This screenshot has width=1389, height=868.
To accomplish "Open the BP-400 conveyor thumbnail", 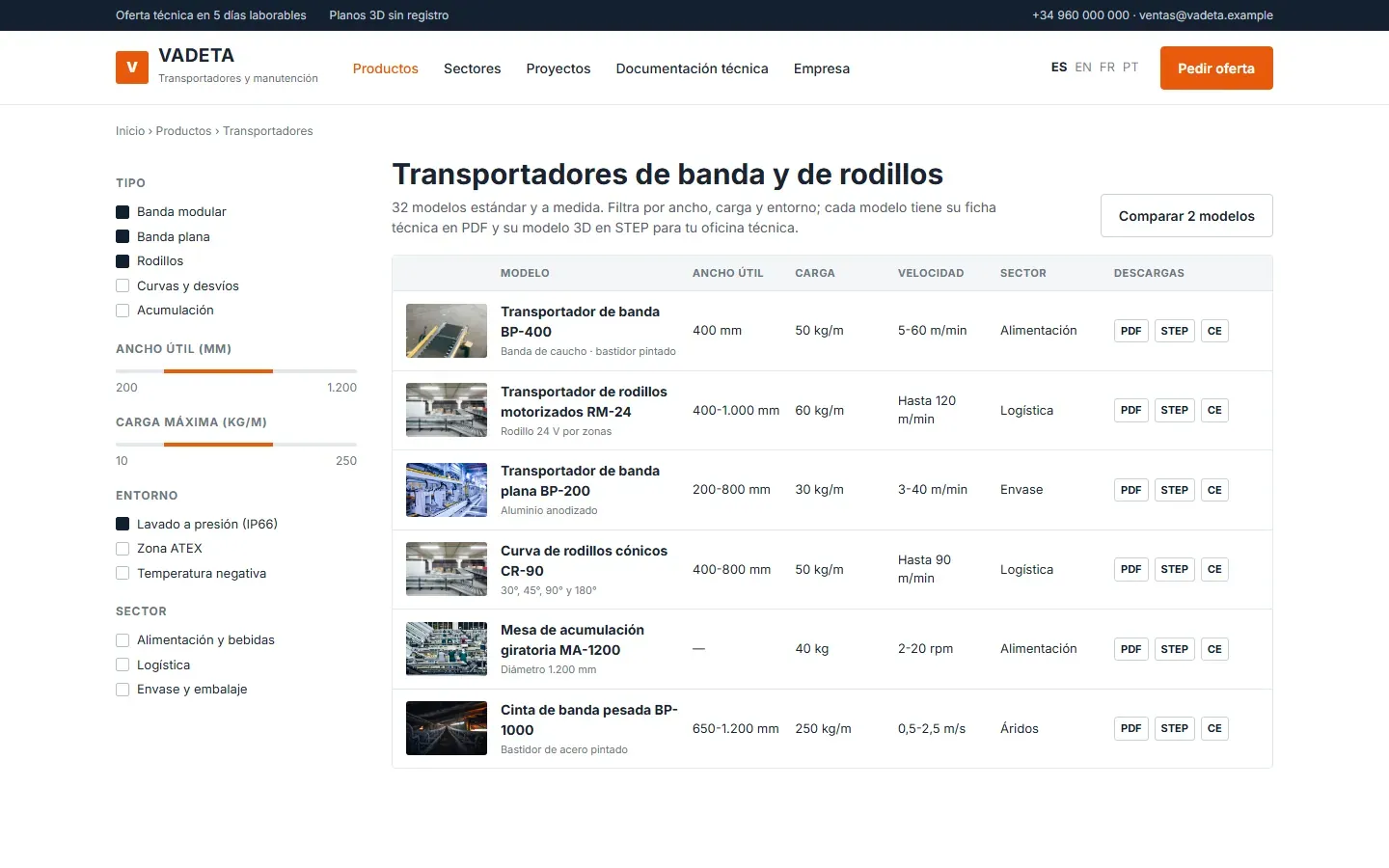I will tap(447, 331).
